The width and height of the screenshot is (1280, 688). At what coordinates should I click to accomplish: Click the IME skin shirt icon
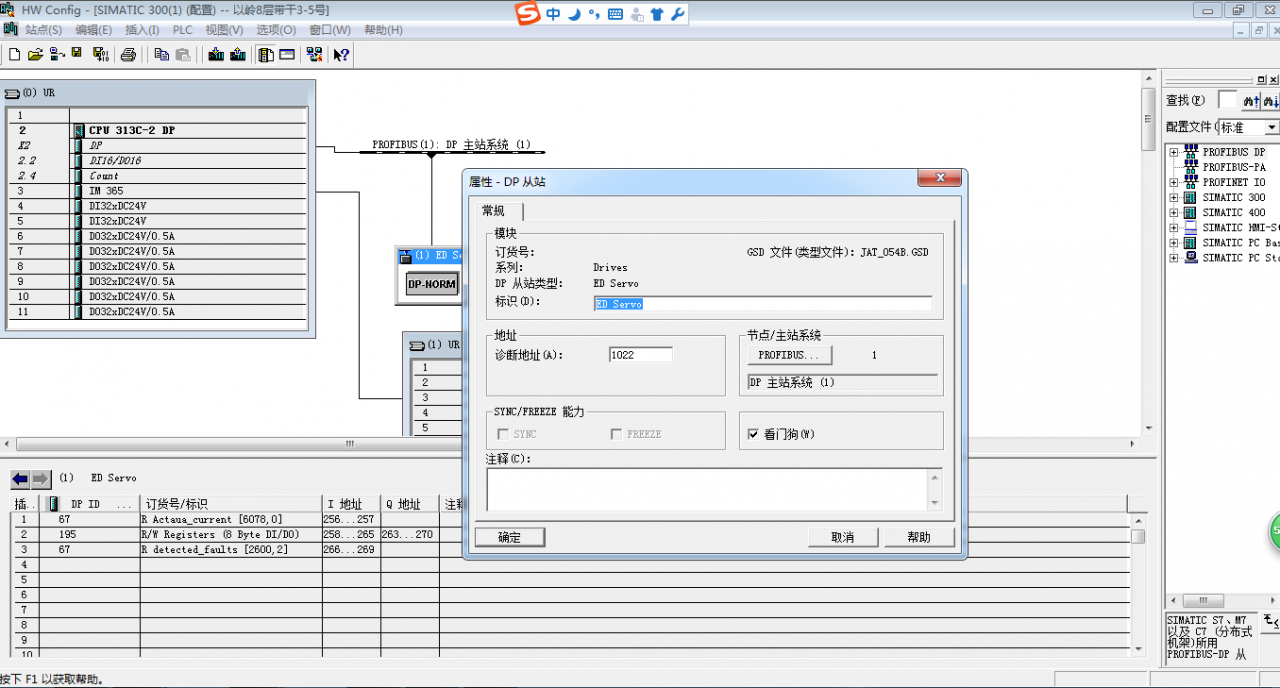click(x=657, y=14)
